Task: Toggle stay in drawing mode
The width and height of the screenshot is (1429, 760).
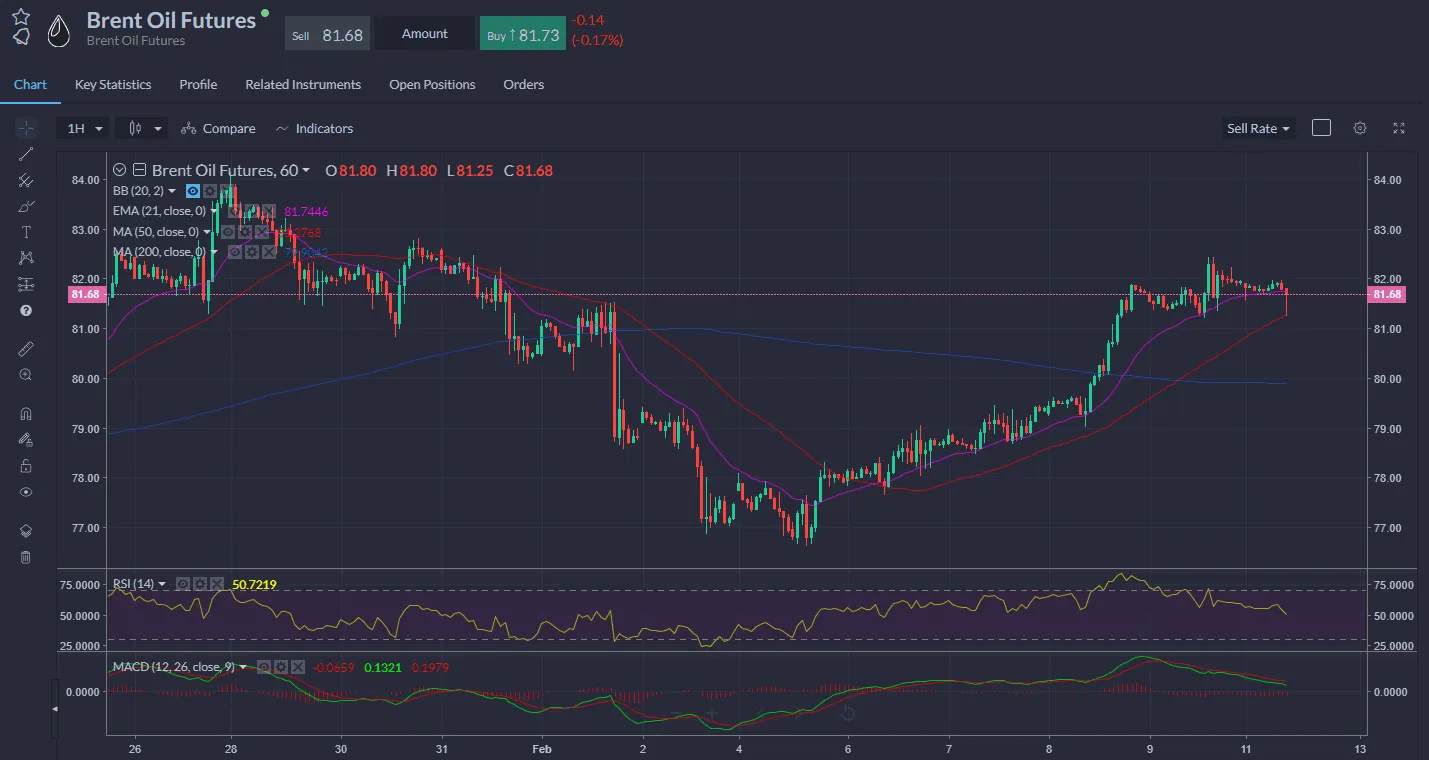Action: [x=26, y=440]
